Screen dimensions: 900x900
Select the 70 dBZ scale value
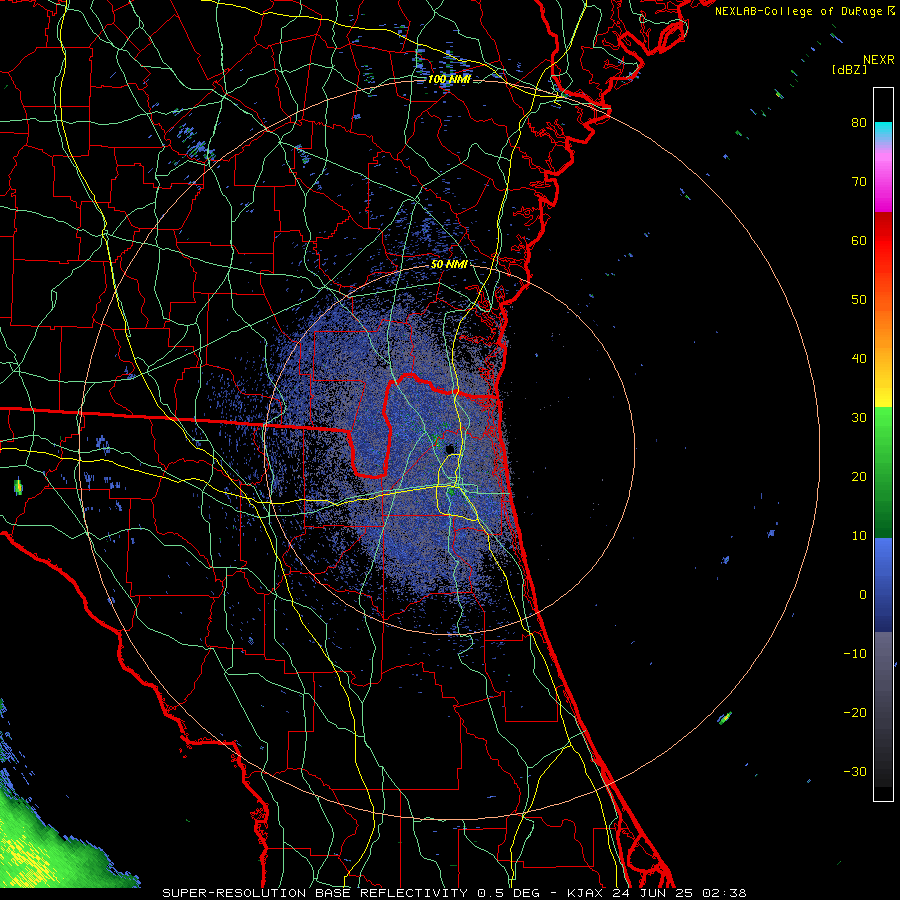tap(859, 181)
